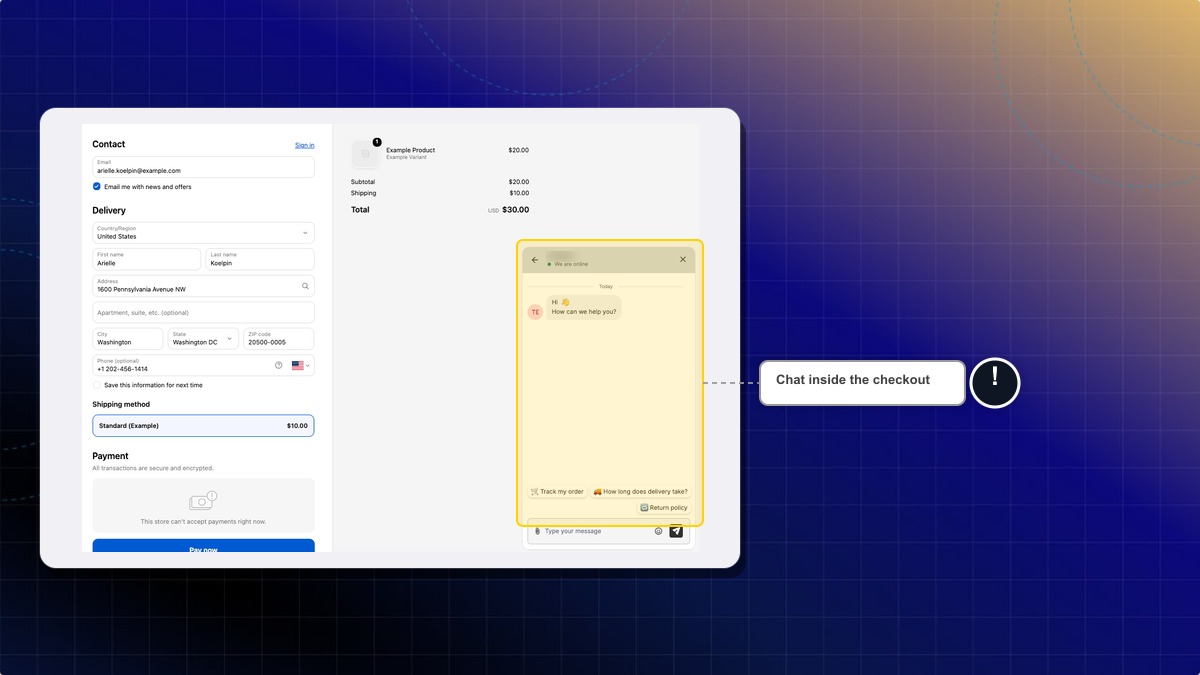This screenshot has height=675, width=1200.
Task: Click the TE agent avatar in chat
Action: coord(535,312)
